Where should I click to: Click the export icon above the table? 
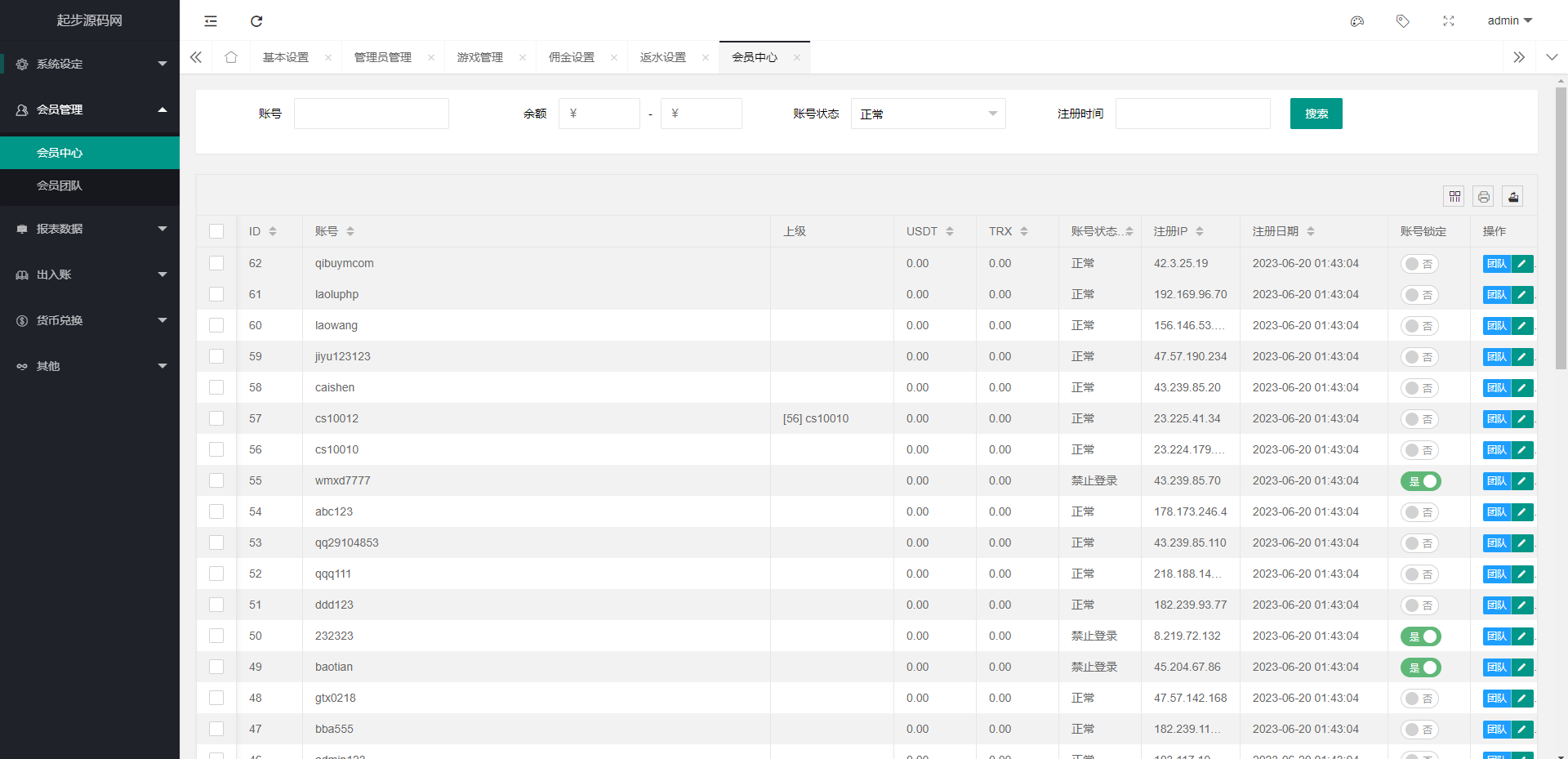[x=1513, y=196]
